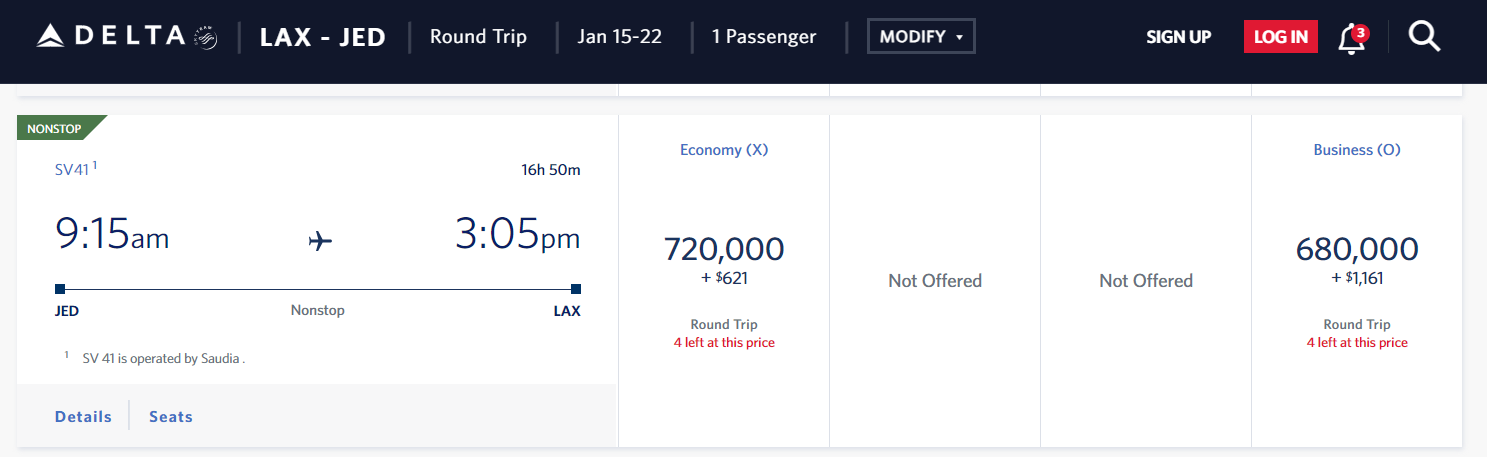Image resolution: width=1487 pixels, height=457 pixels.
Task: View the Seats link
Action: (x=171, y=417)
